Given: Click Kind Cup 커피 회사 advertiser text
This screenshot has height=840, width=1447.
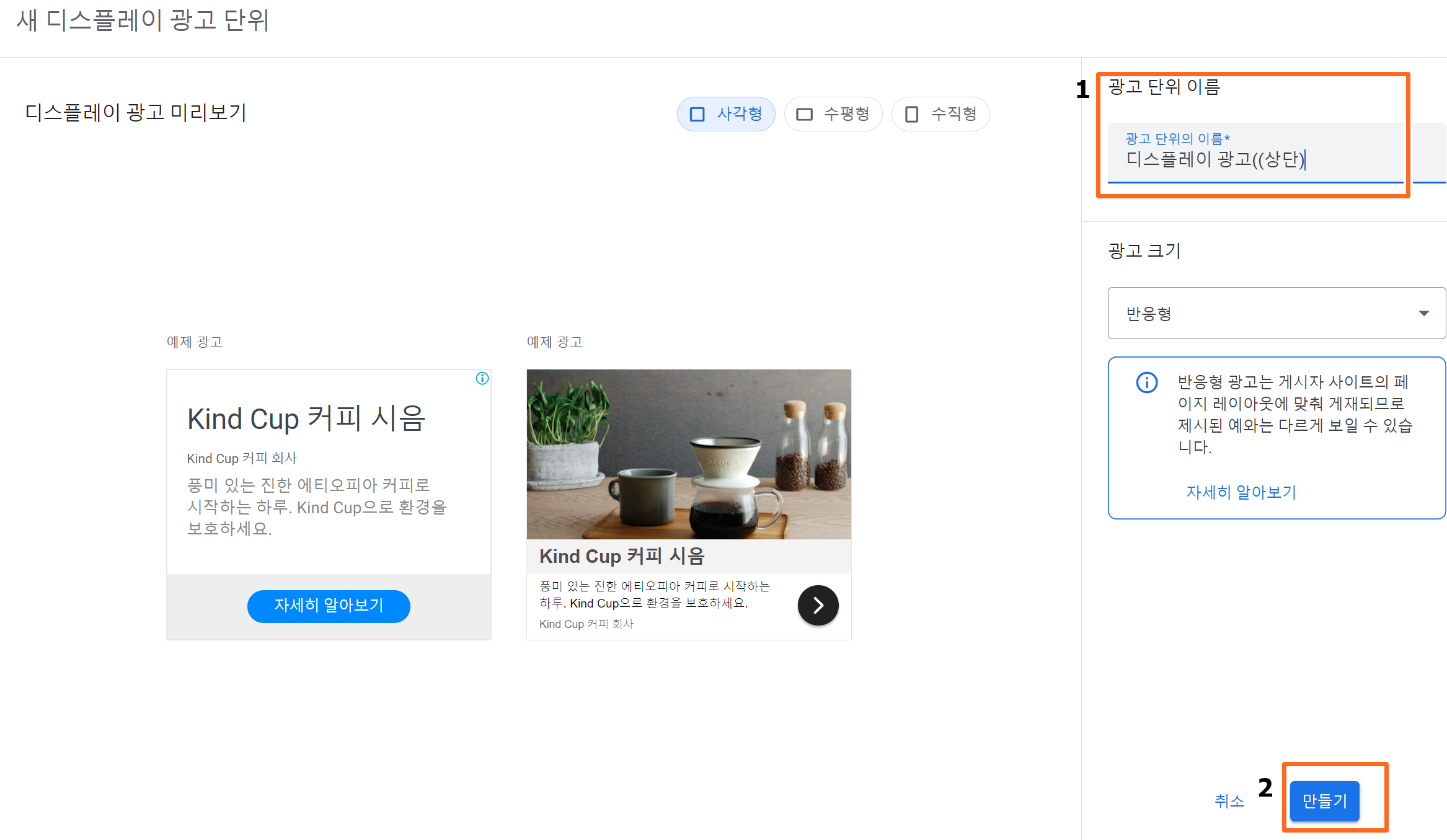Looking at the screenshot, I should tap(241, 458).
